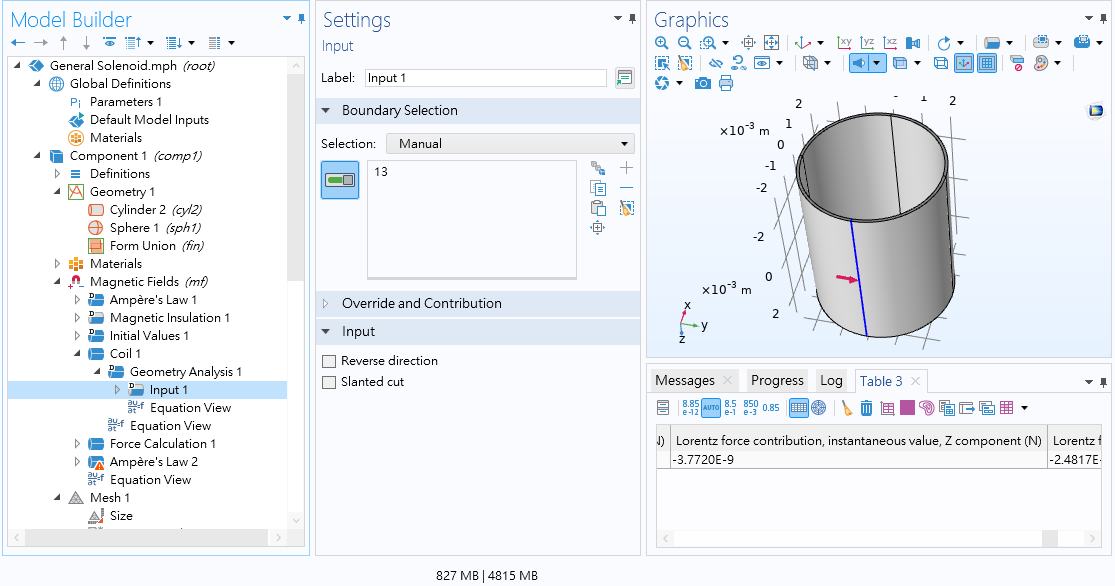Click the Print icon in Graphics toolbar
Image resolution: width=1115 pixels, height=586 pixels.
pos(726,83)
